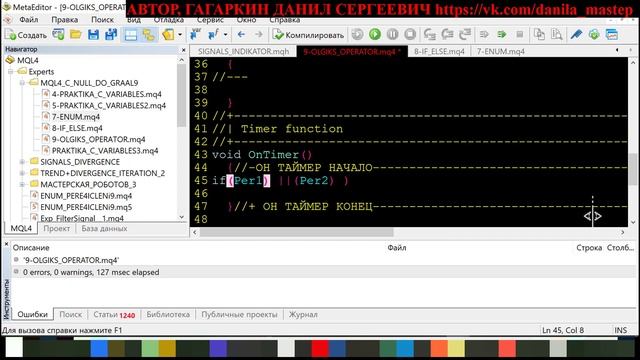Click the Save floppy disk icon
The height and width of the screenshot is (360, 640).
(x=93, y=35)
